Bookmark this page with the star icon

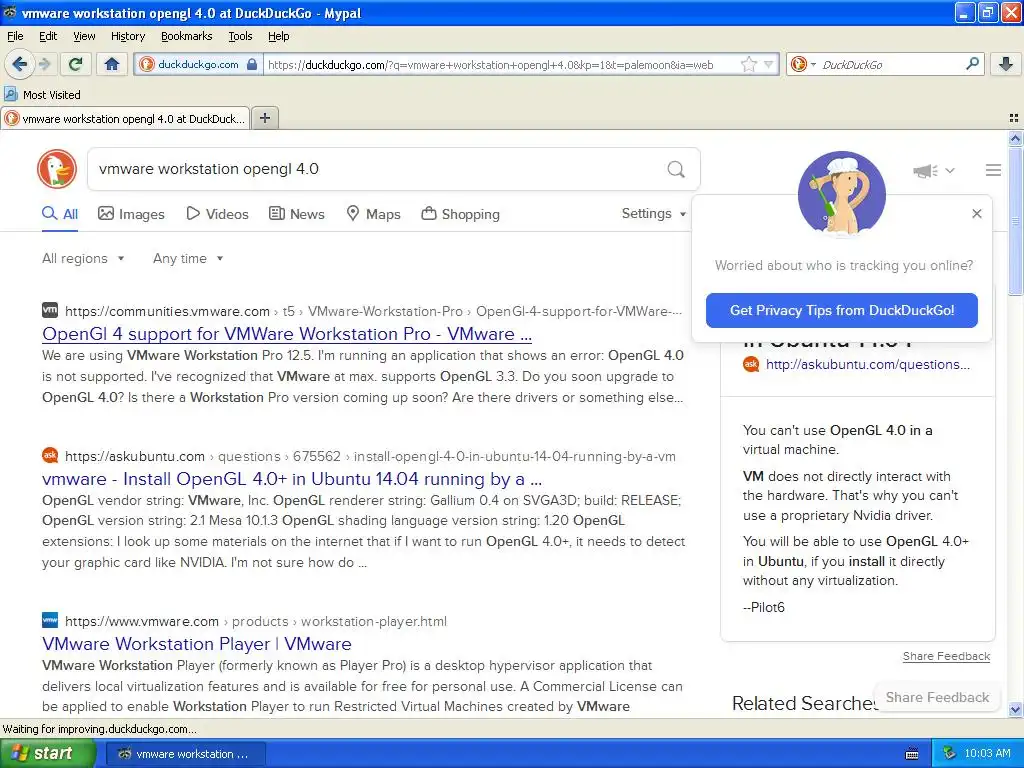[x=748, y=64]
